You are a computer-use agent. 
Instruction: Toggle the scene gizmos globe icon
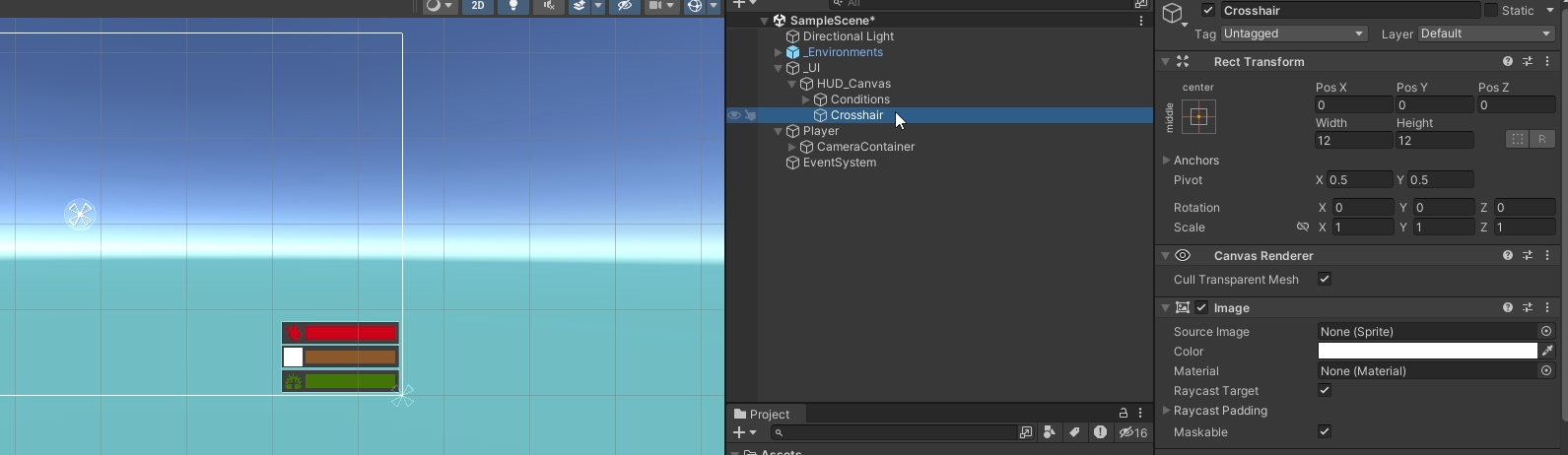coord(695,6)
